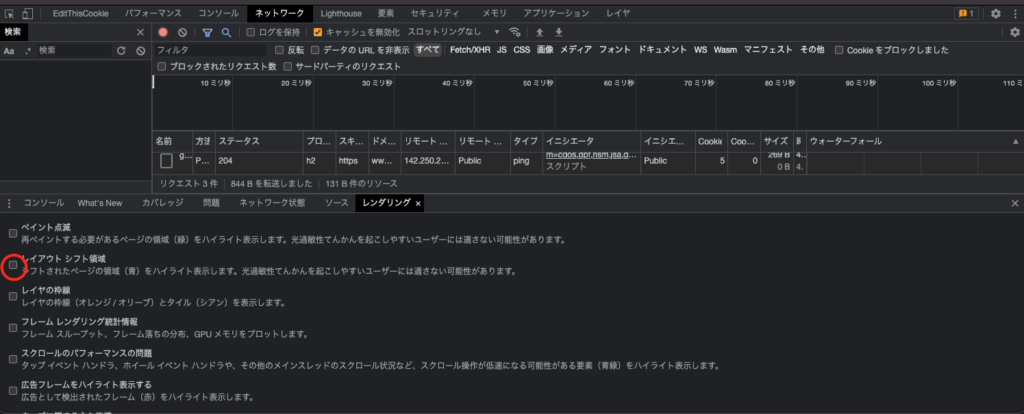Click the import HAR upload arrow icon
Image resolution: width=1024 pixels, height=414 pixels.
tap(541, 32)
